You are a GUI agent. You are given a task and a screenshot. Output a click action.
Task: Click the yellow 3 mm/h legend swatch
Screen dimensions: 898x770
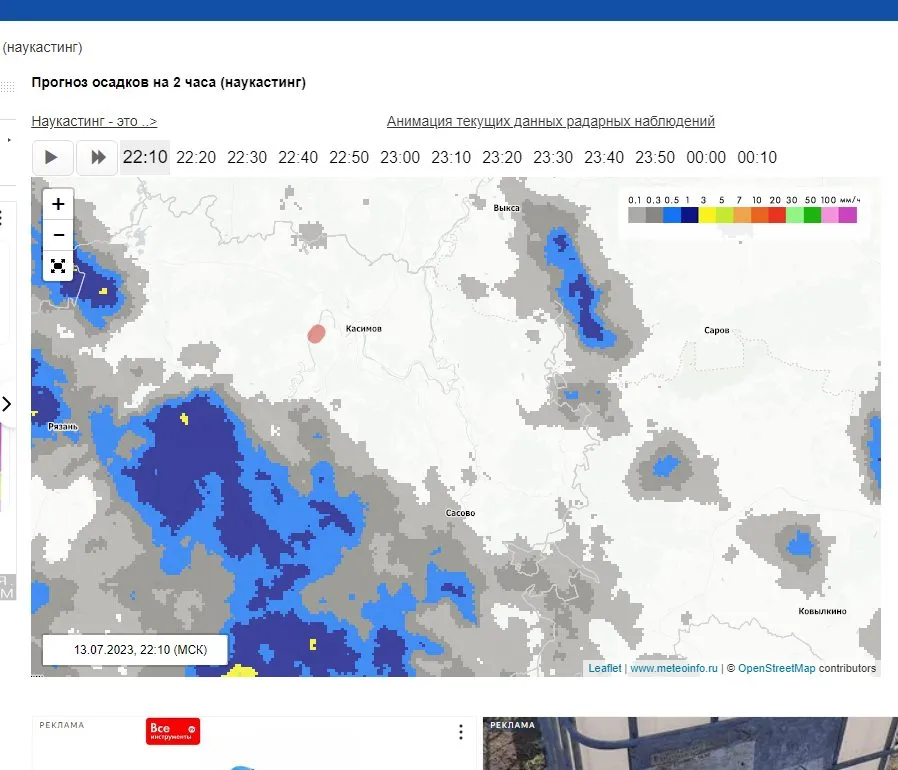point(705,214)
